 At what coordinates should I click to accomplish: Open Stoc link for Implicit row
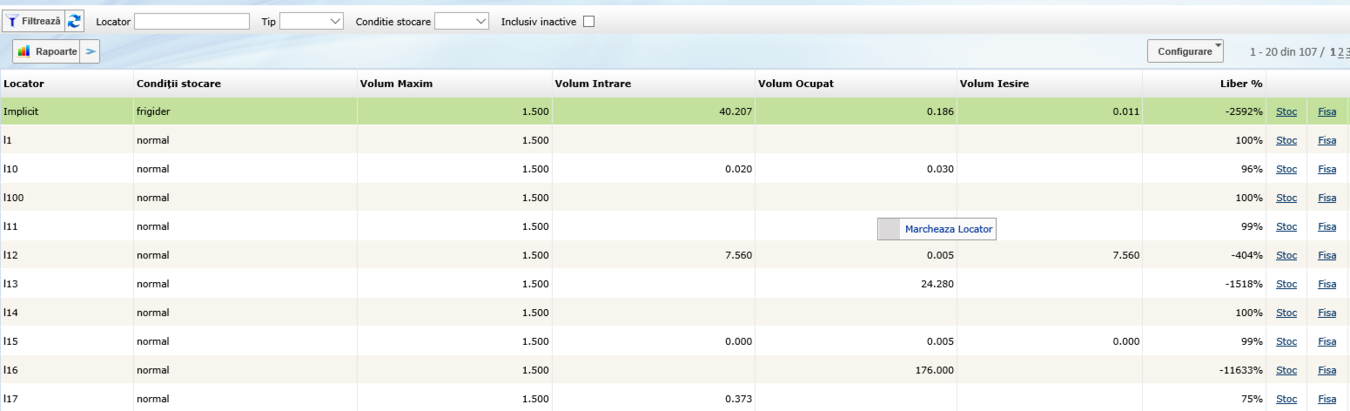click(1286, 112)
